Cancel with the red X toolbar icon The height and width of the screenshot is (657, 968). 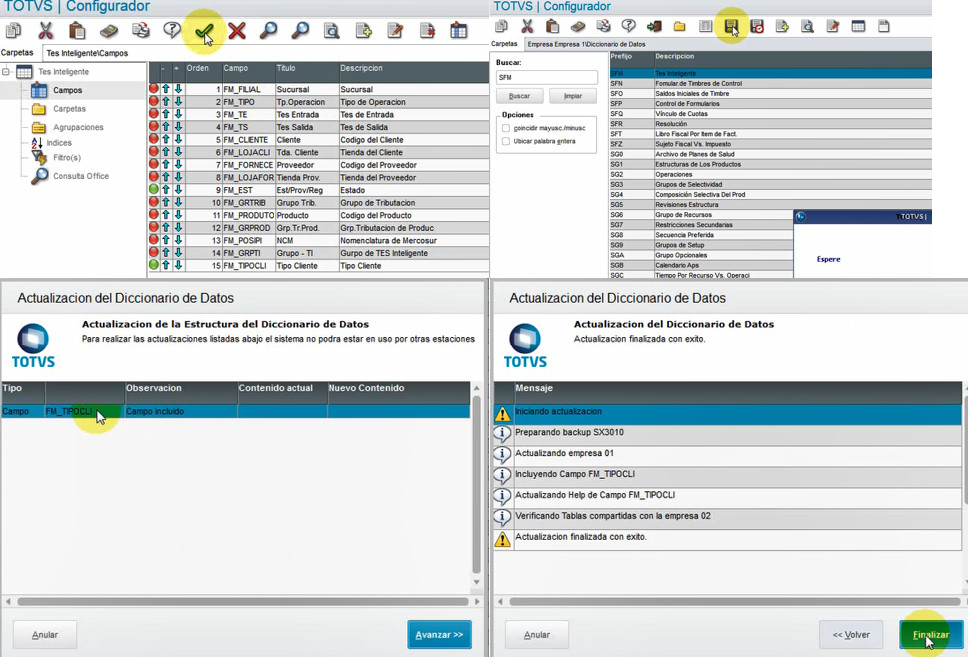tap(236, 30)
